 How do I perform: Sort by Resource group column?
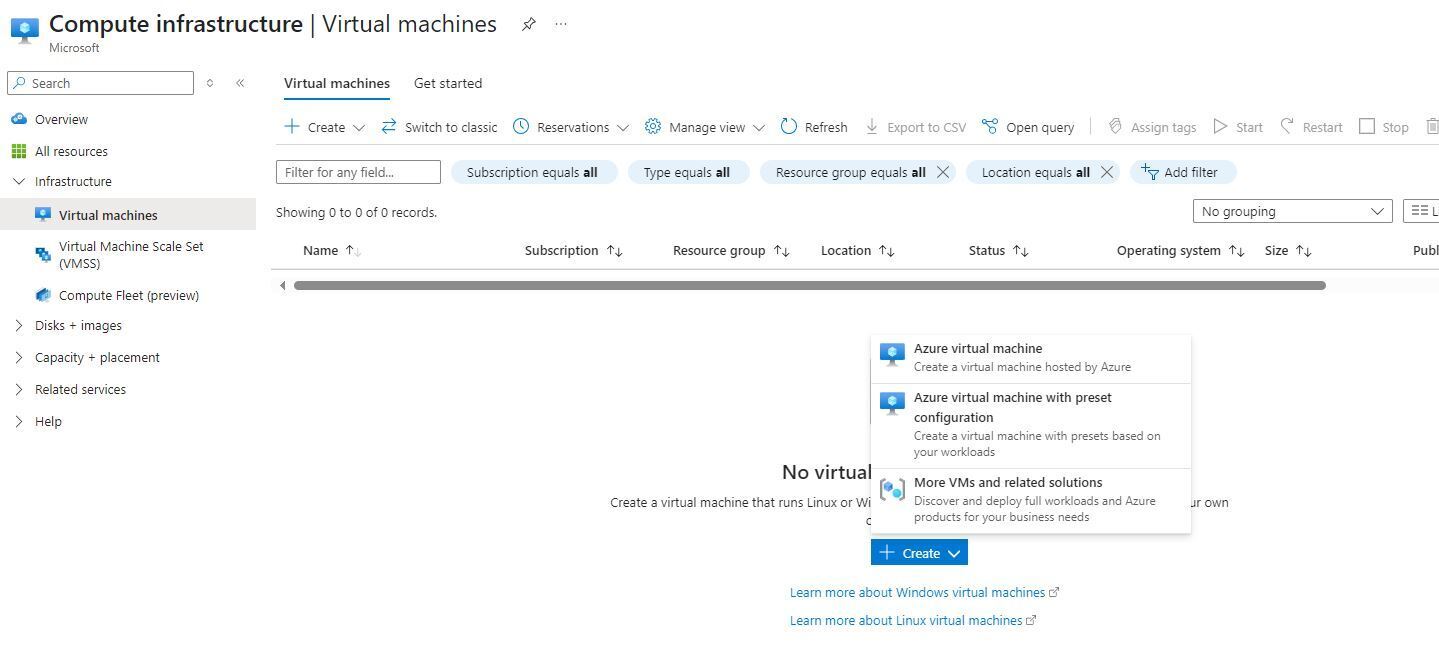[x=732, y=250]
